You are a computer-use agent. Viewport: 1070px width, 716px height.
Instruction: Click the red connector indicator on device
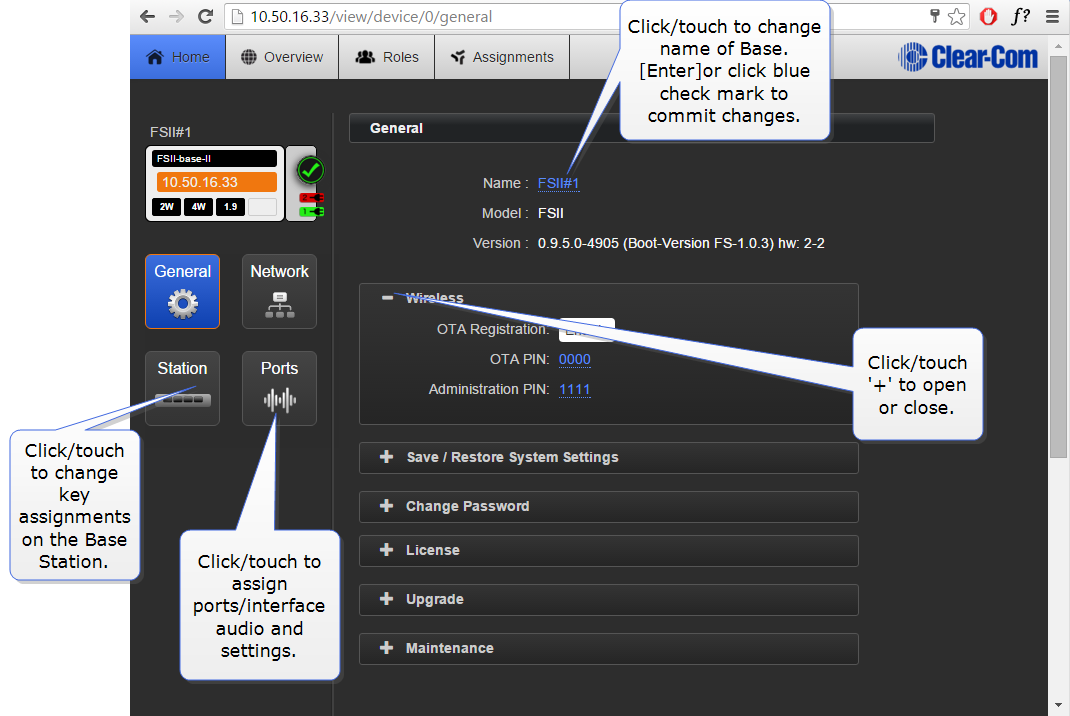click(x=311, y=198)
